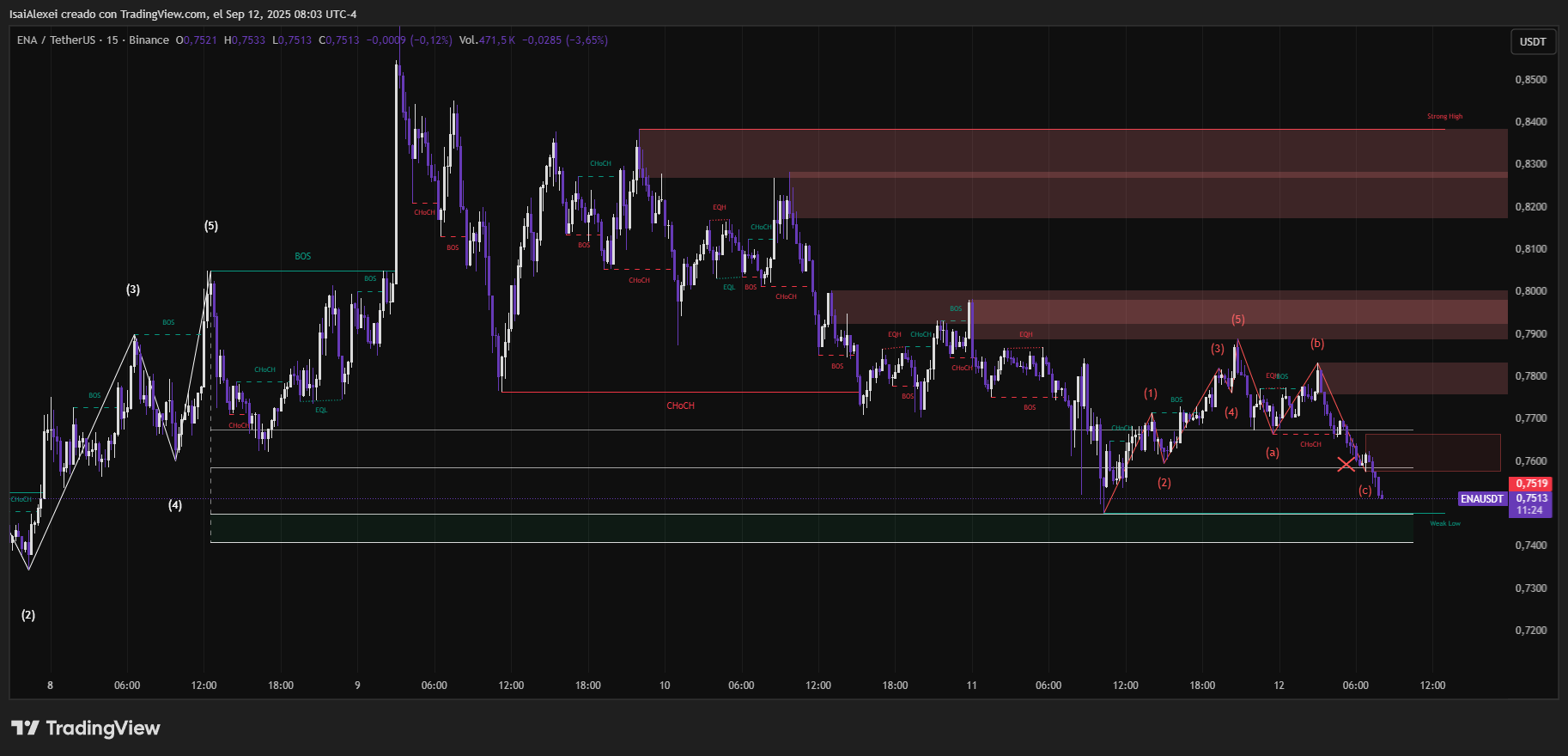Select the red wave (b) label
The image size is (1568, 756).
[x=1317, y=344]
